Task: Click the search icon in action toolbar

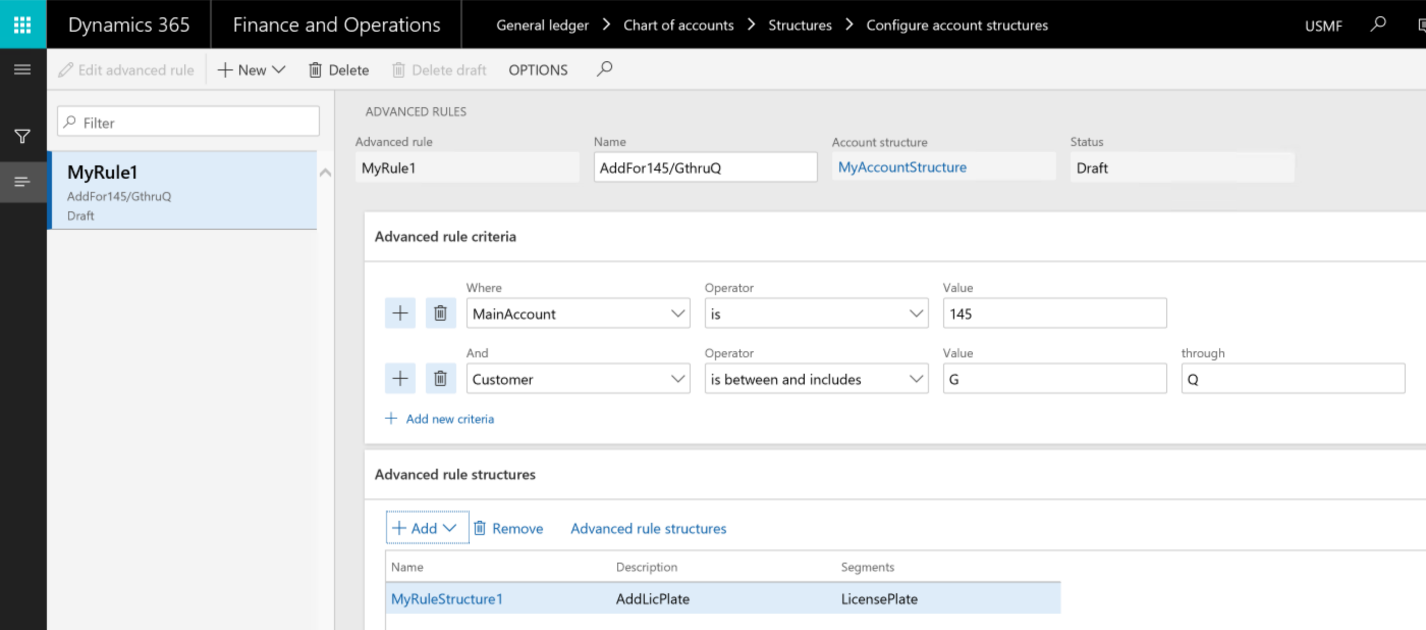Action: click(604, 70)
